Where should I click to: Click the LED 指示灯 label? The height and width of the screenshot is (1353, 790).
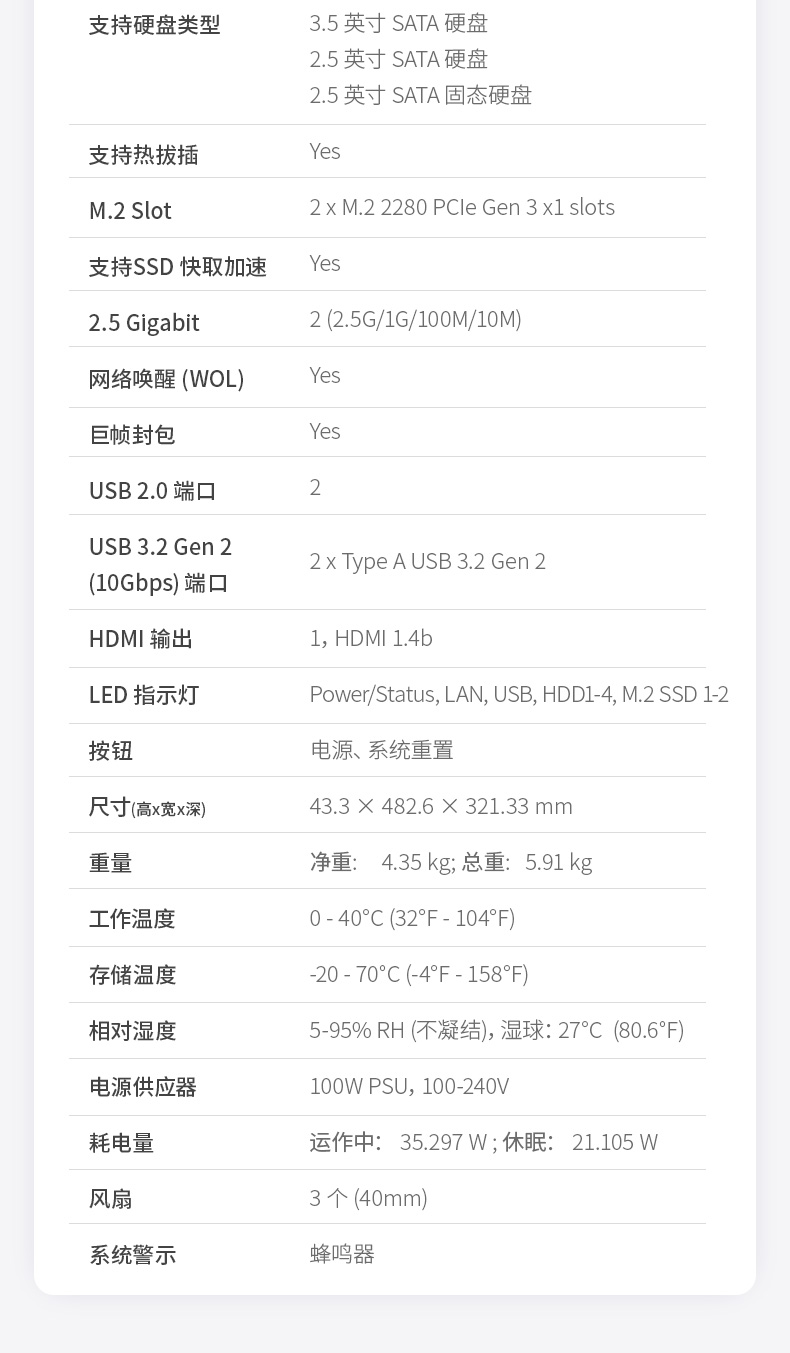tap(144, 695)
